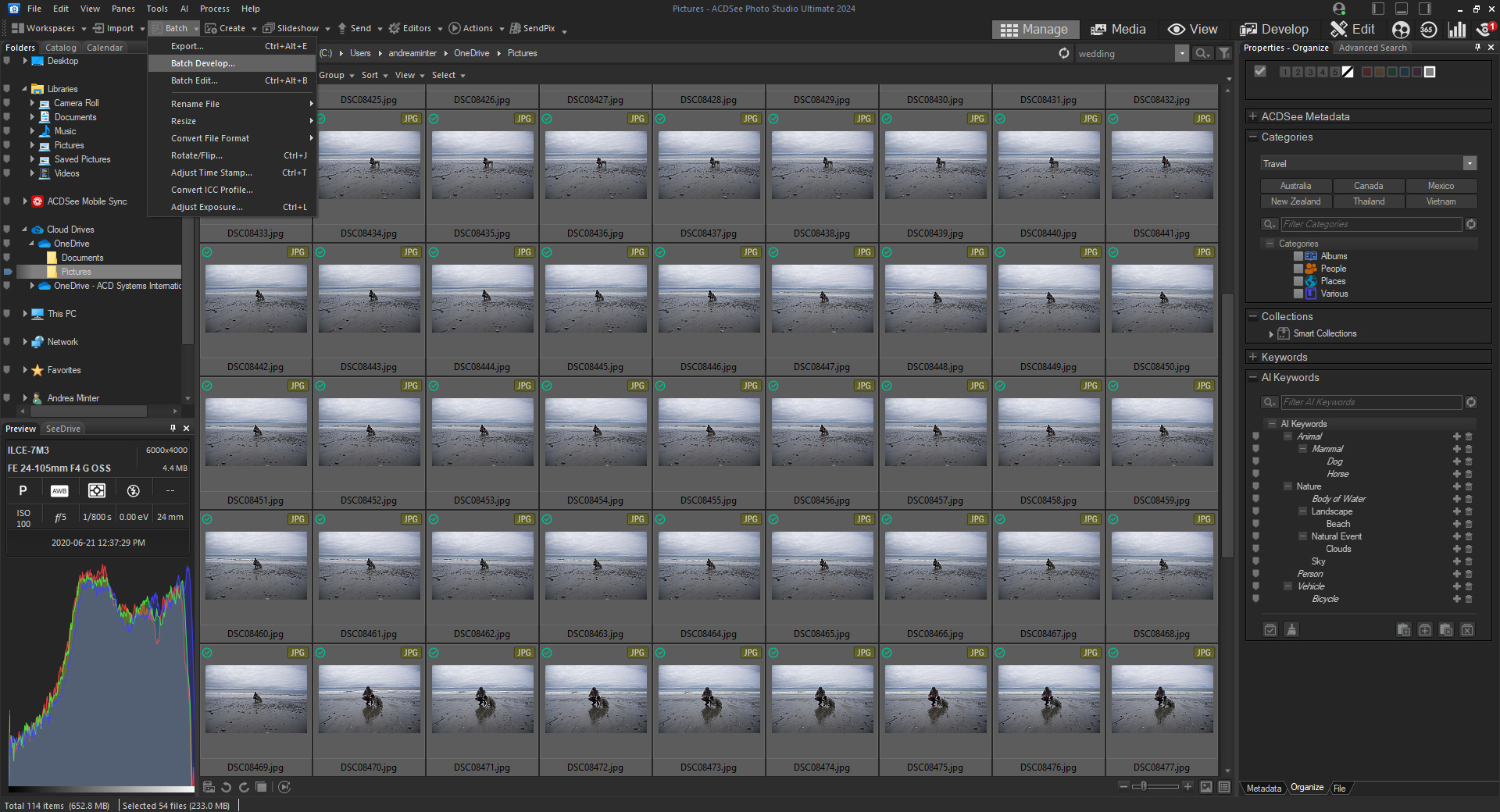Switch to Develop mode

click(1274, 30)
